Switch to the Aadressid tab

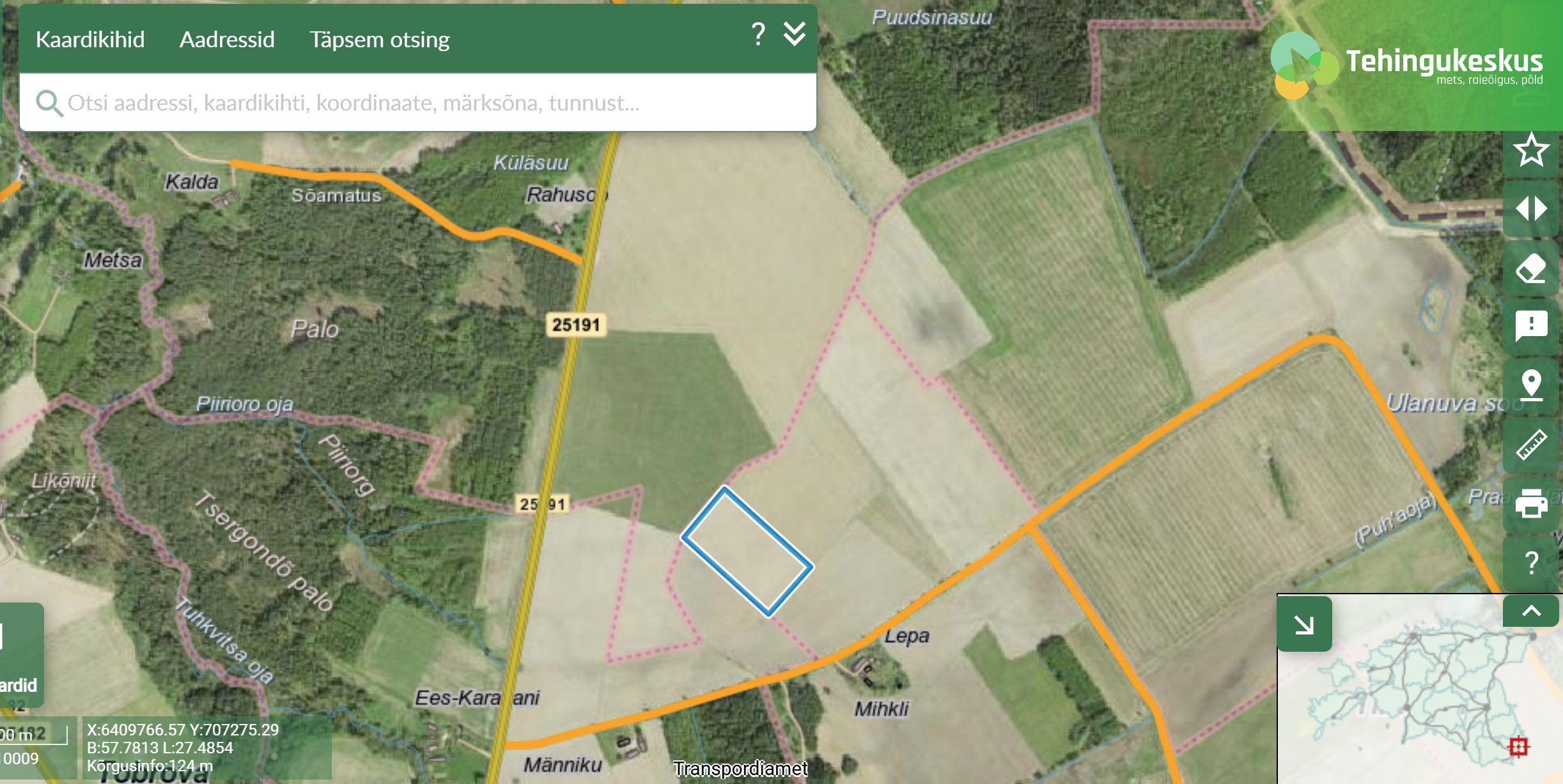click(x=227, y=40)
